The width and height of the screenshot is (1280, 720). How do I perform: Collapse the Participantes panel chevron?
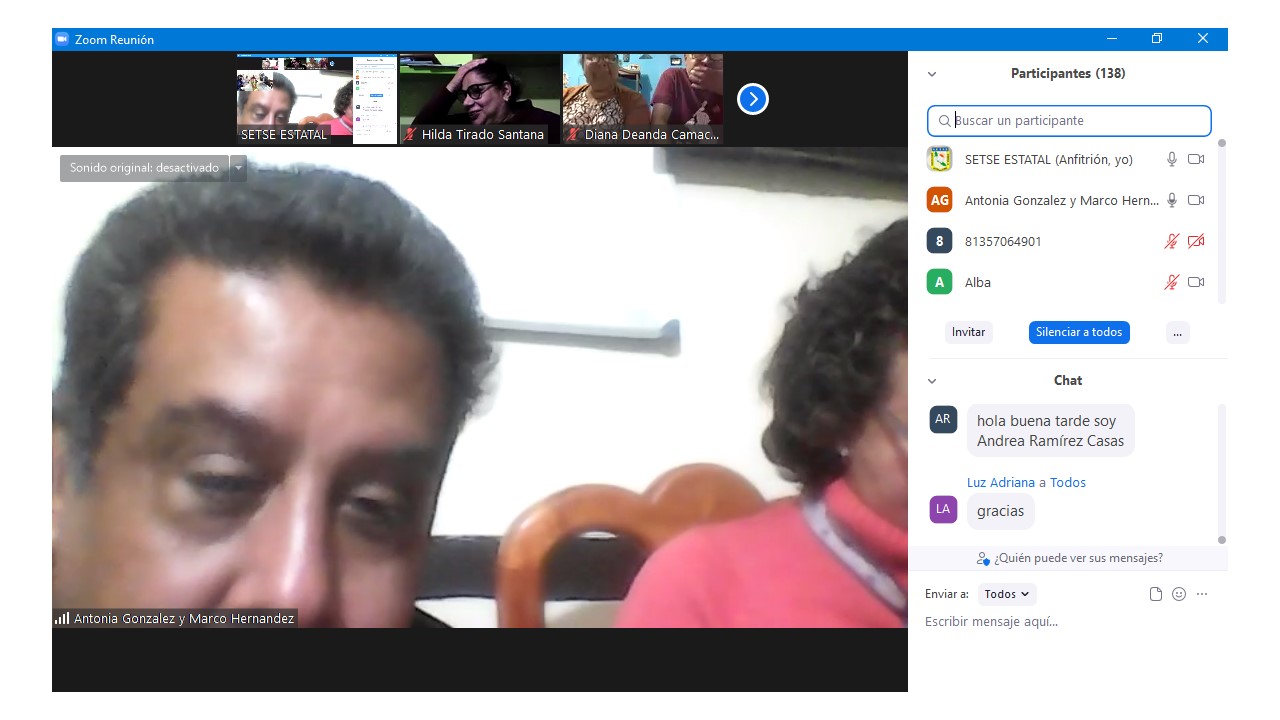tap(932, 74)
